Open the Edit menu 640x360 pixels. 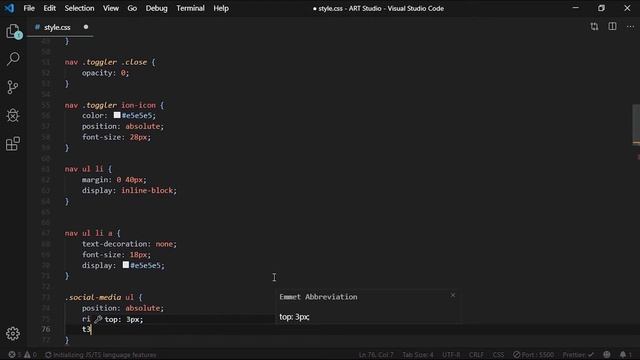[49, 8]
